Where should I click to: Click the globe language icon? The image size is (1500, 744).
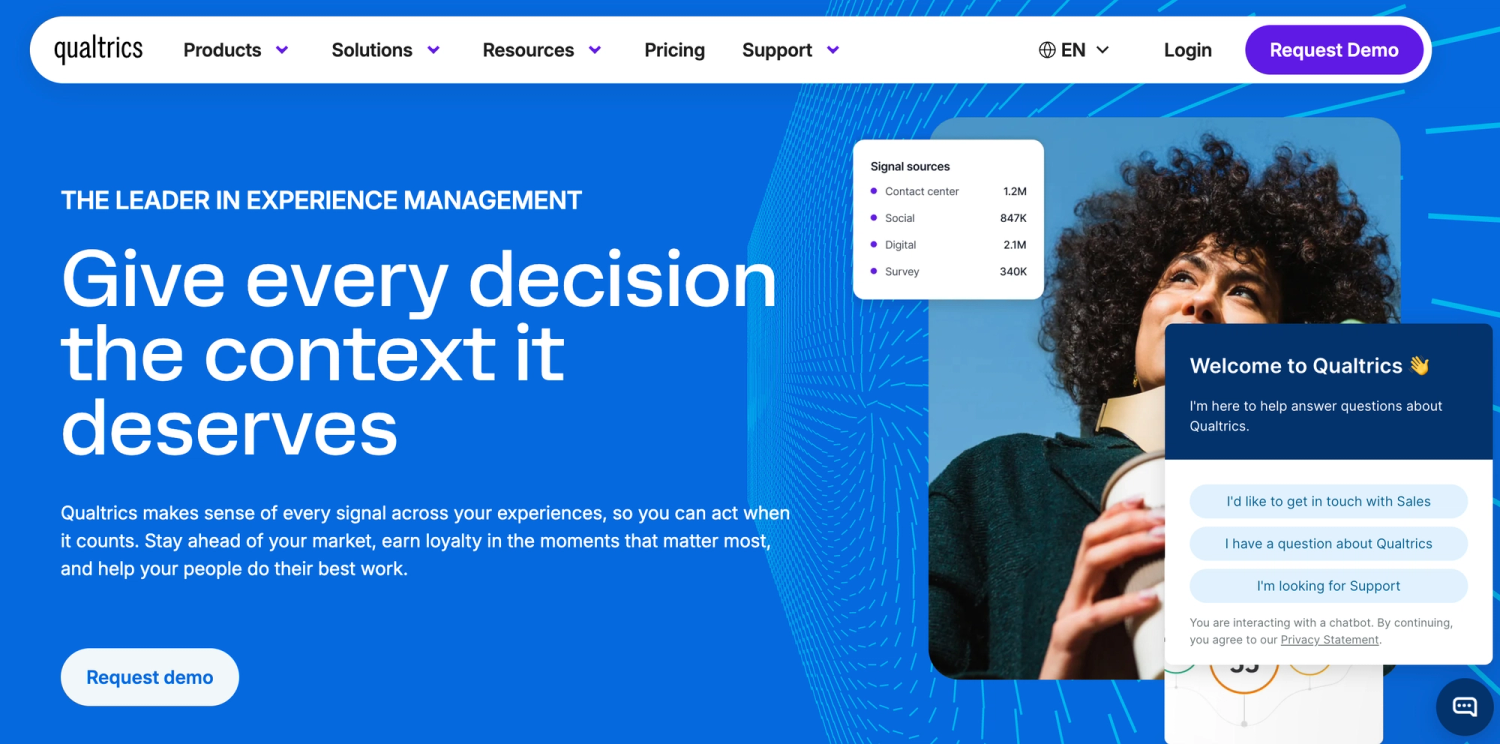(x=1046, y=49)
